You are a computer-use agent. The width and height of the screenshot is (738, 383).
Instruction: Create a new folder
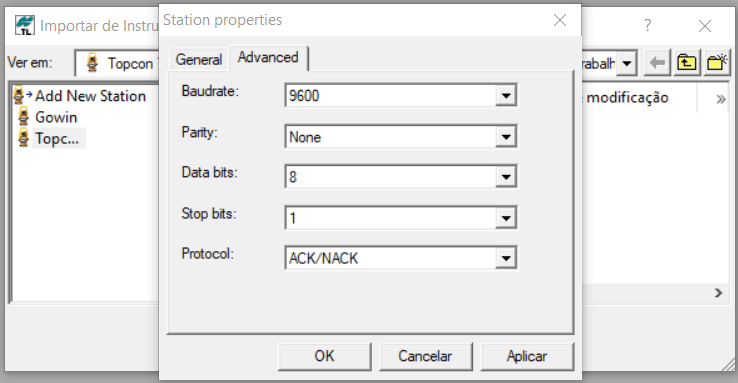click(717, 63)
